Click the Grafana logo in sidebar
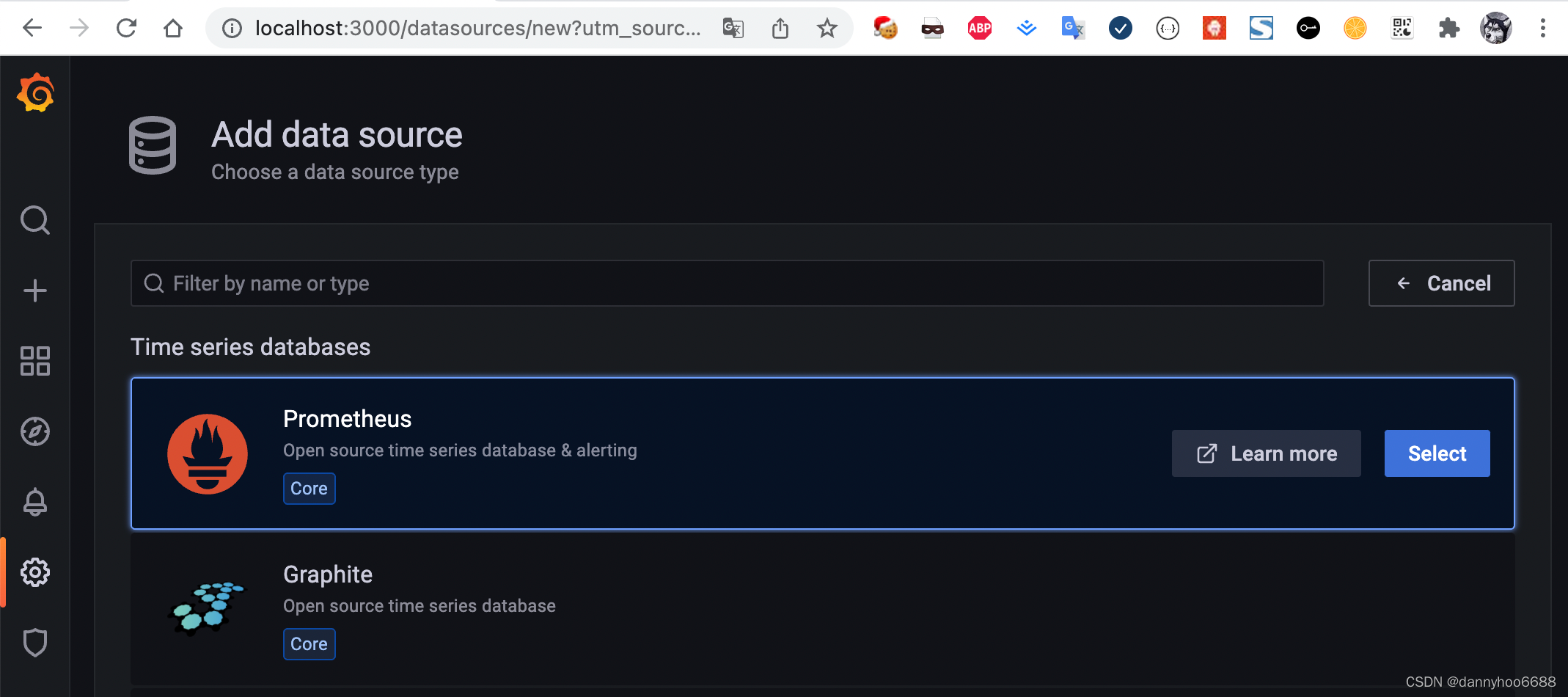This screenshot has height=697, width=1568. point(35,93)
